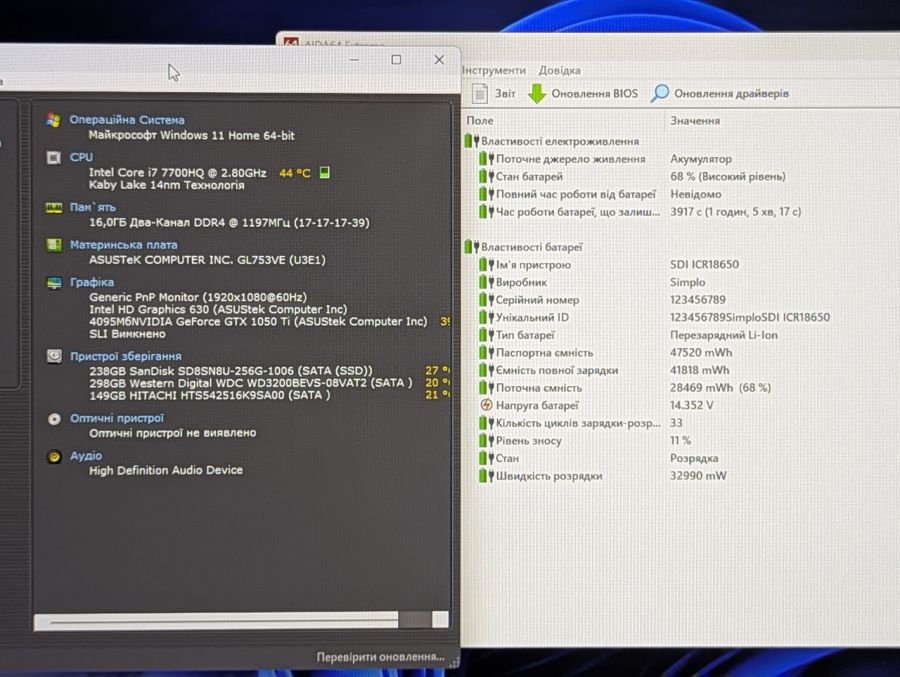
Task: Click the CPU chip icon
Action: [x=53, y=157]
